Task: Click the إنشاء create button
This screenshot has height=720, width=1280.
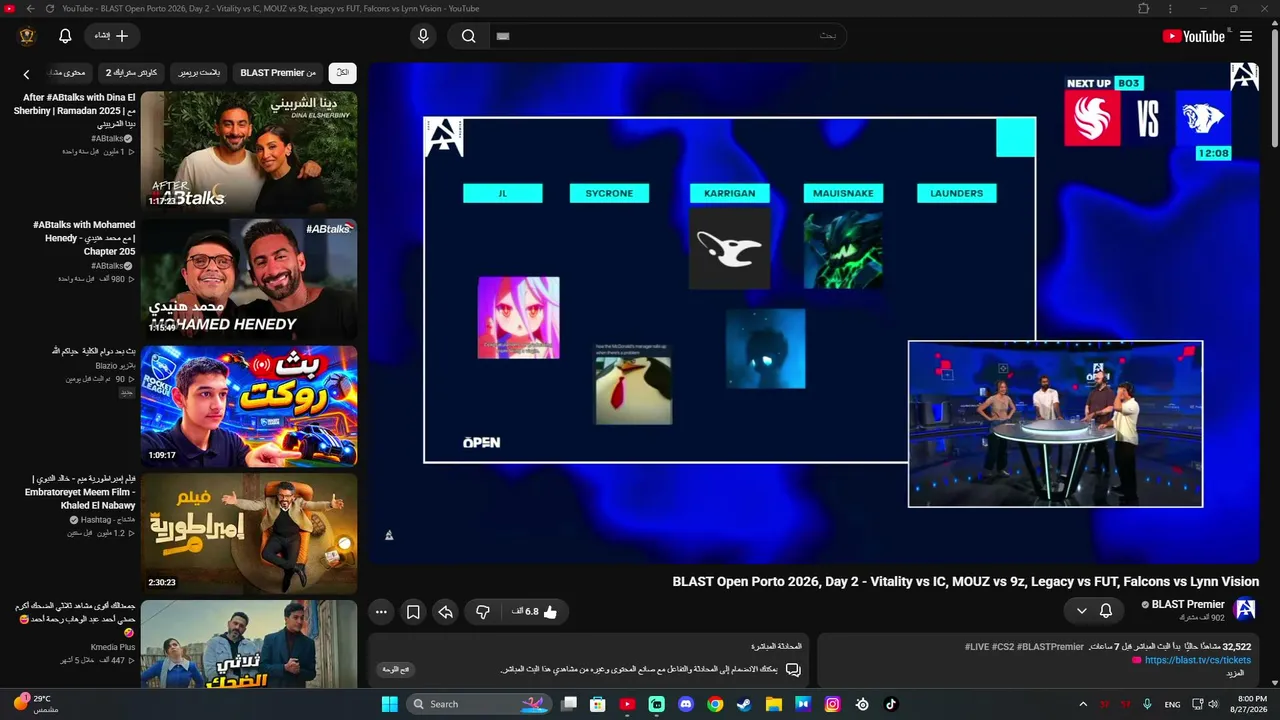Action: pyautogui.click(x=112, y=36)
